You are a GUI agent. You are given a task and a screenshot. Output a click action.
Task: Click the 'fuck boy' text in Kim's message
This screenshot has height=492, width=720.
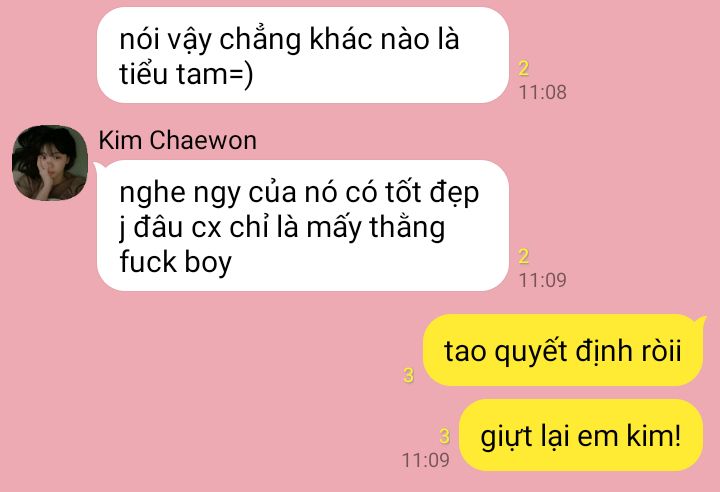click(175, 262)
